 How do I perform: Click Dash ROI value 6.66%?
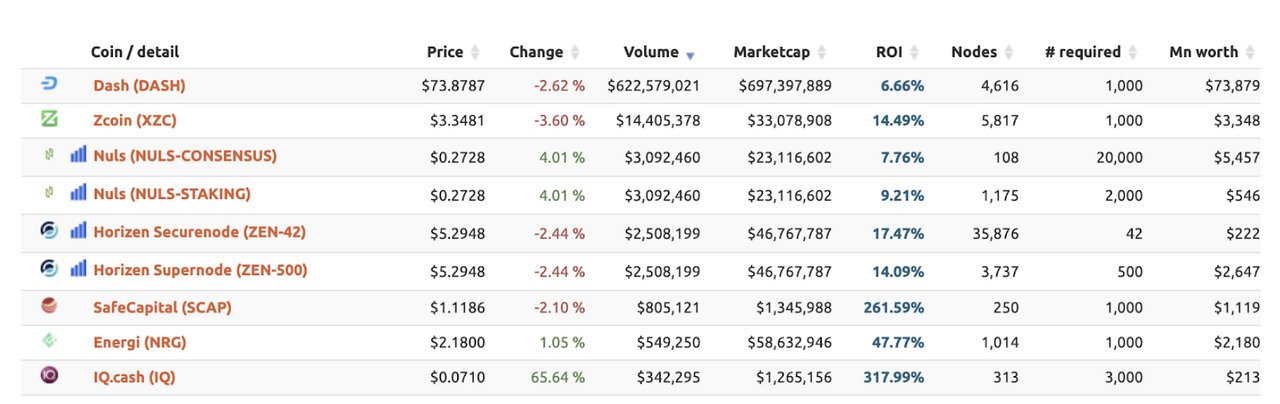coord(902,86)
